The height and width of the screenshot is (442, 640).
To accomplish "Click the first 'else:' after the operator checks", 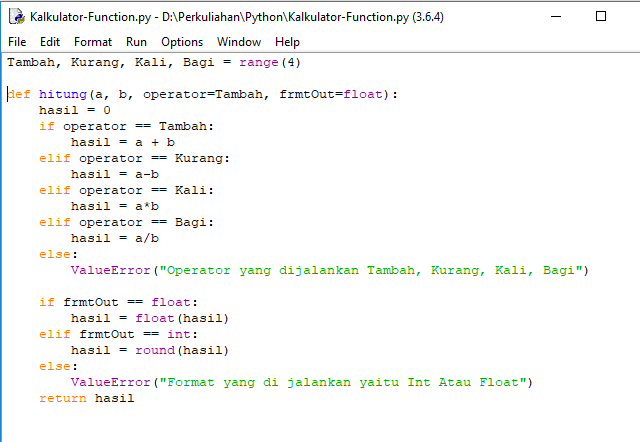I will pos(58,254).
